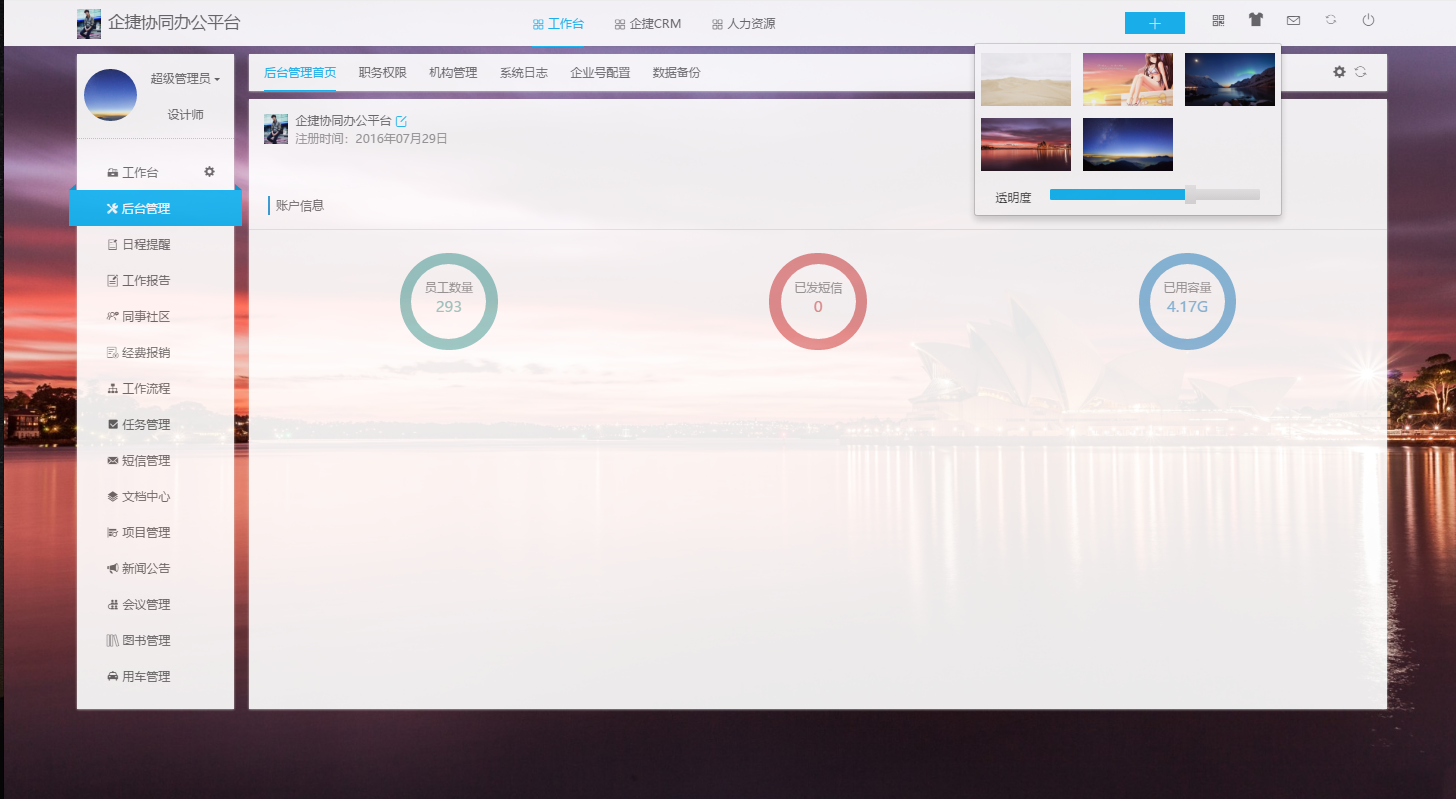This screenshot has height=799, width=1456.
Task: Open the 人力资源 section
Action: tap(744, 22)
